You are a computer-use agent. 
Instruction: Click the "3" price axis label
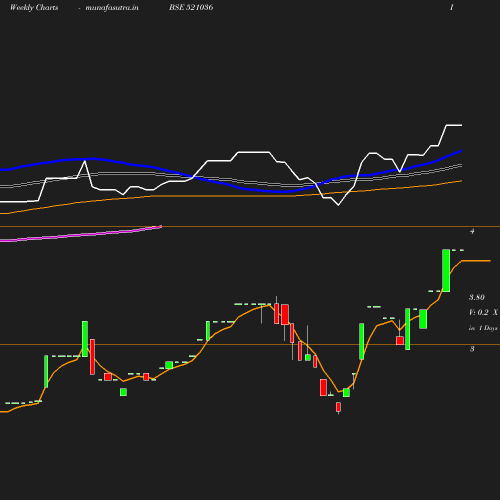(x=472, y=349)
